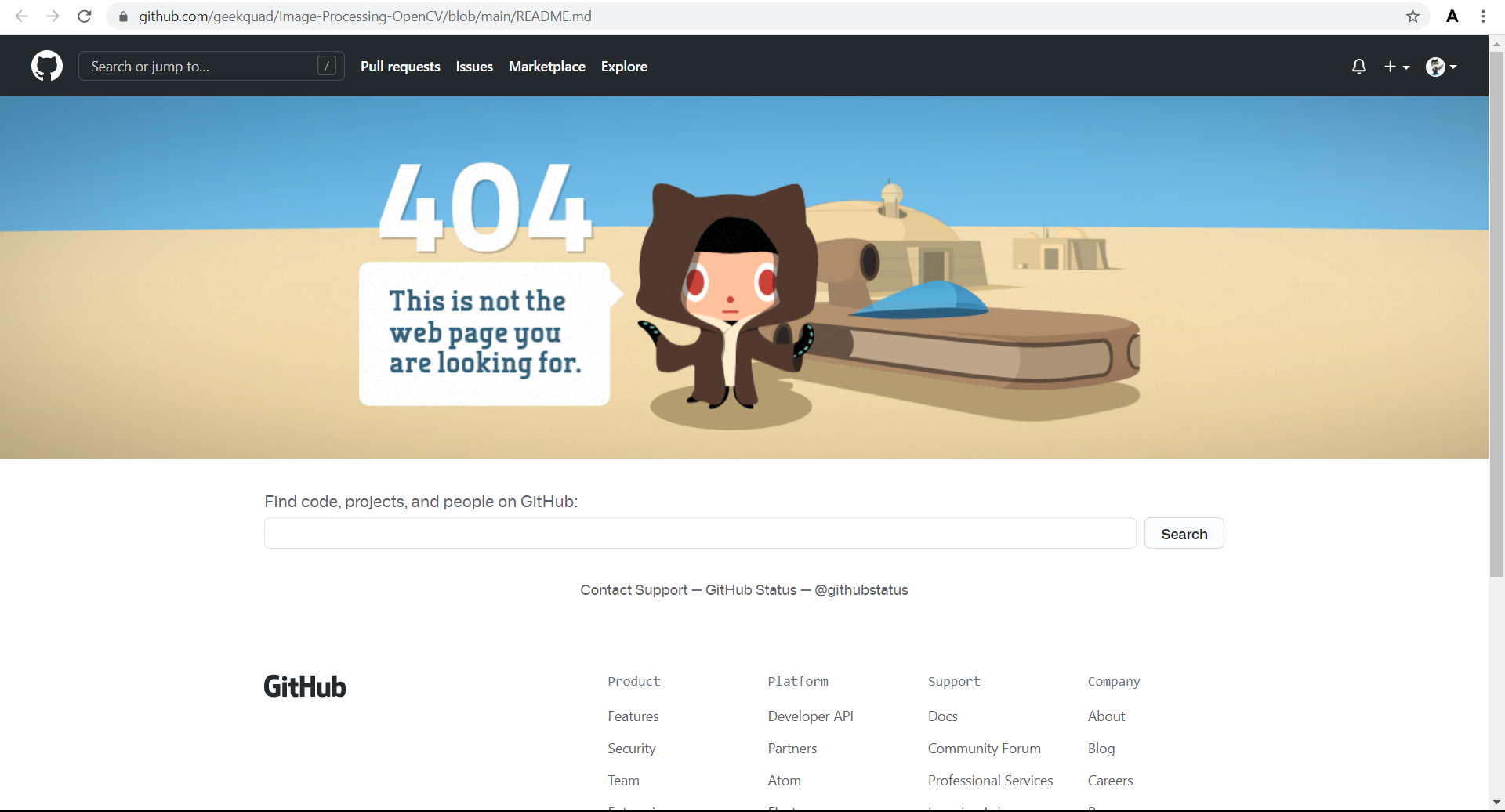
Task: Visit the Community Forum link
Action: (x=984, y=748)
